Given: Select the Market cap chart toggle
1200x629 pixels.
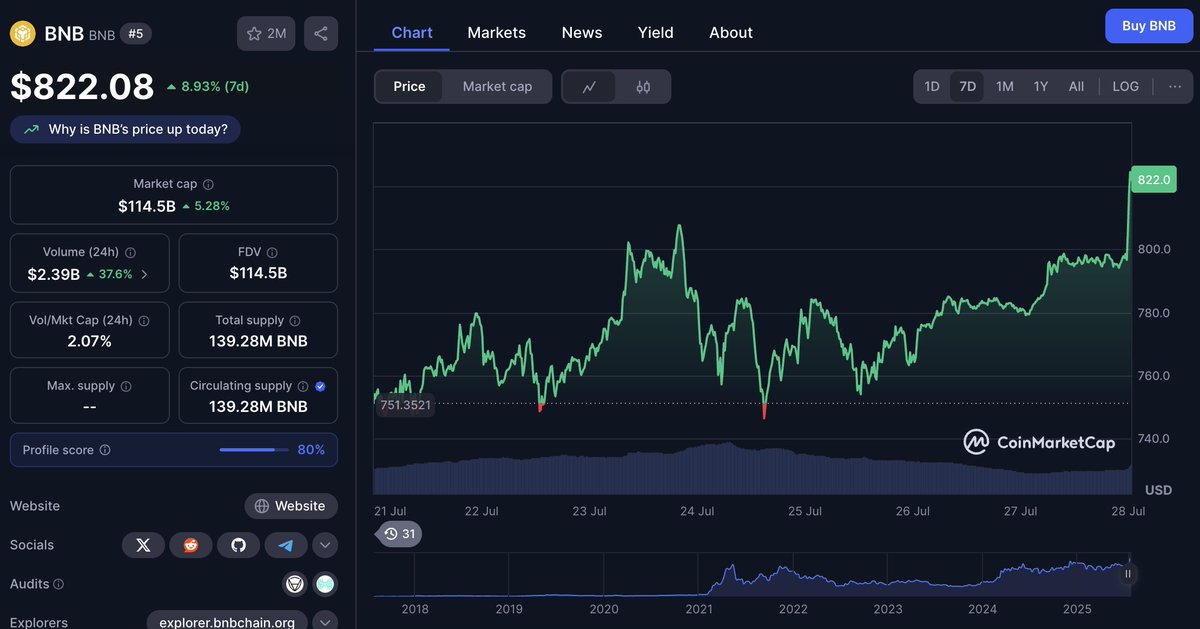Looking at the screenshot, I should click(x=497, y=87).
